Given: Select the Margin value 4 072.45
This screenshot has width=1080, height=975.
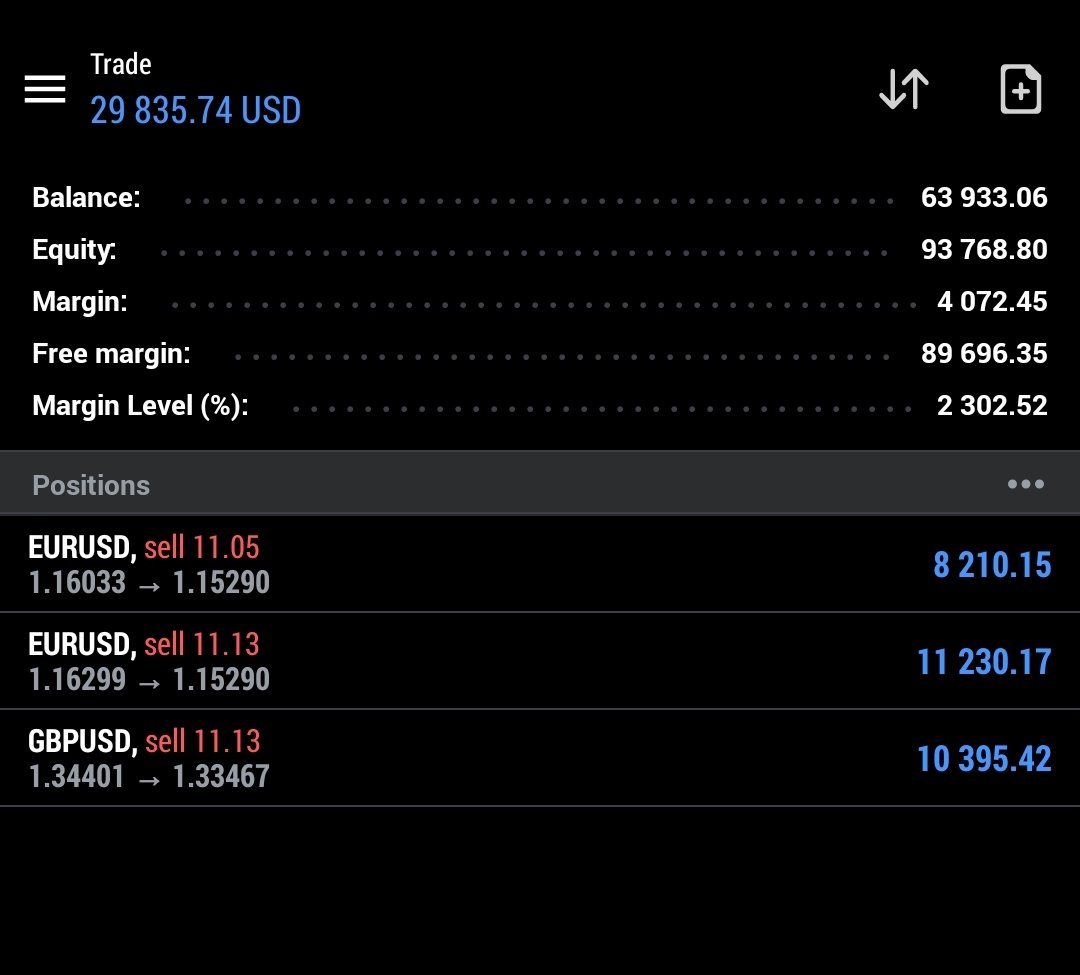Looking at the screenshot, I should 992,302.
